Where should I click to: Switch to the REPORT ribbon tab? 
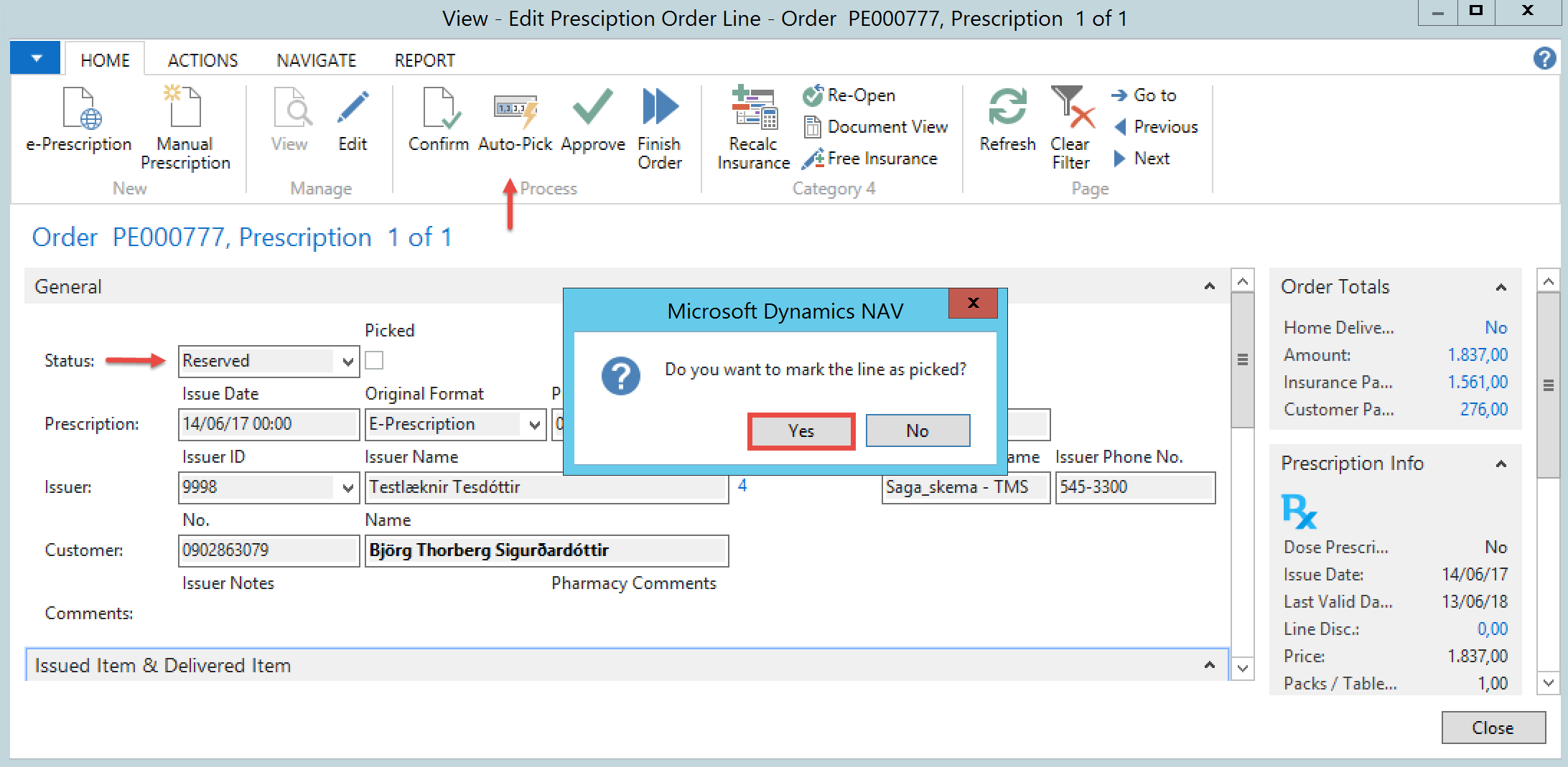(425, 60)
